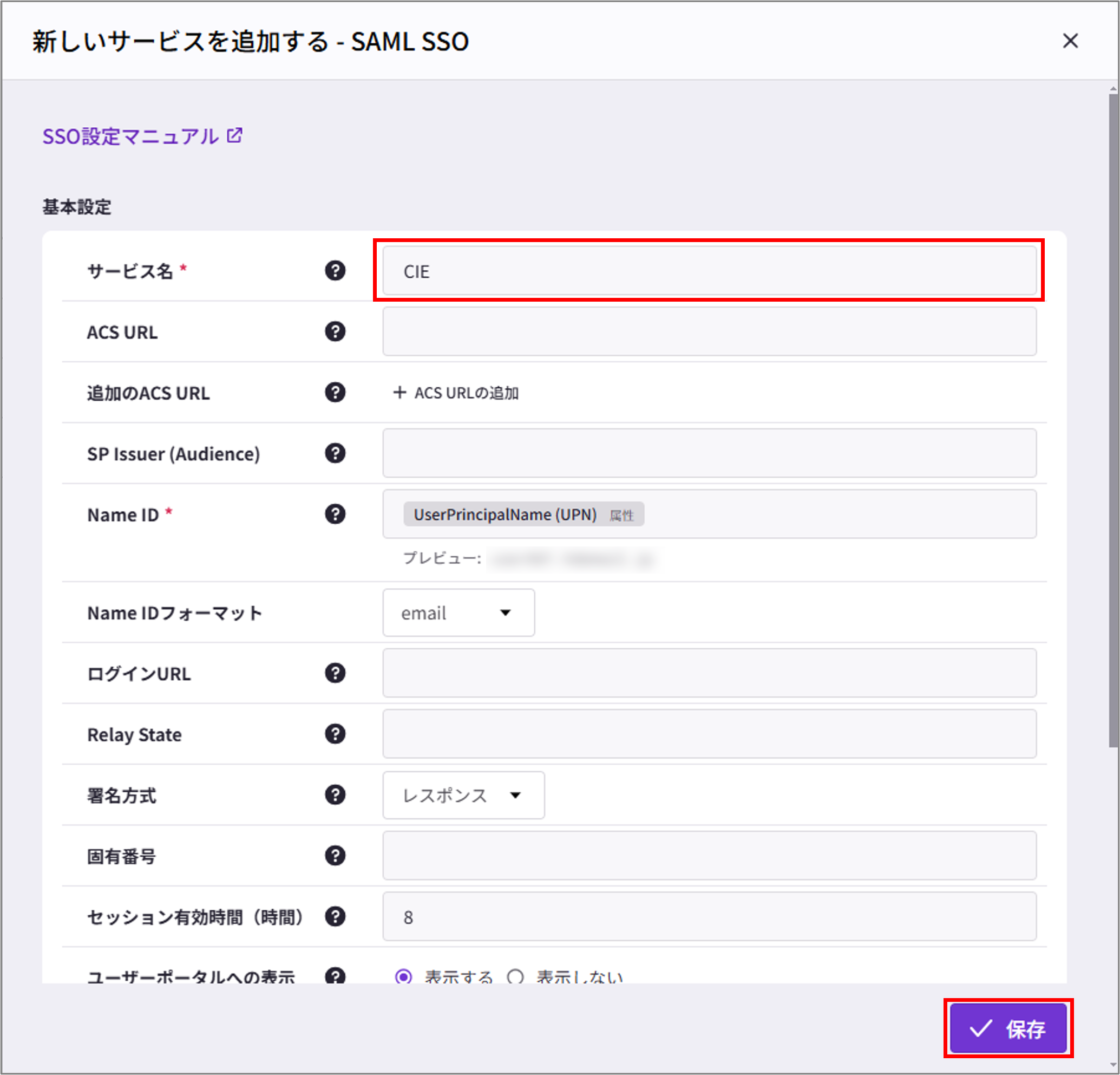The height and width of the screenshot is (1075, 1120).
Task: Click + ACS URLの追加 button
Action: (x=456, y=393)
